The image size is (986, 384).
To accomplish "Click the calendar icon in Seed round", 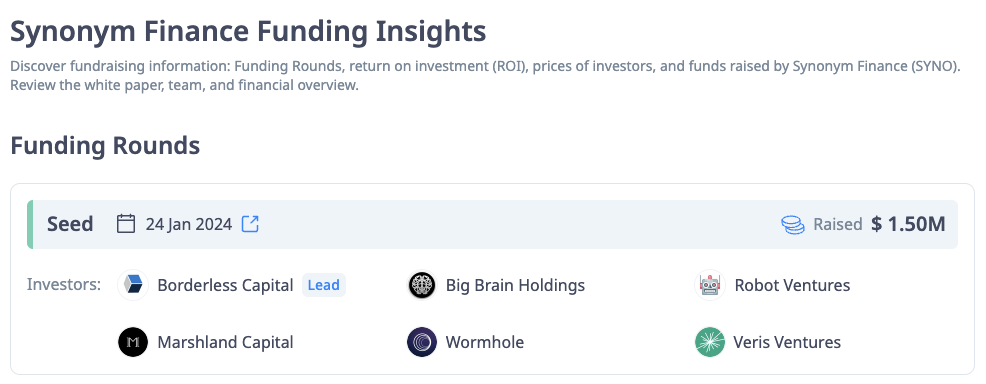I will pyautogui.click(x=126, y=224).
